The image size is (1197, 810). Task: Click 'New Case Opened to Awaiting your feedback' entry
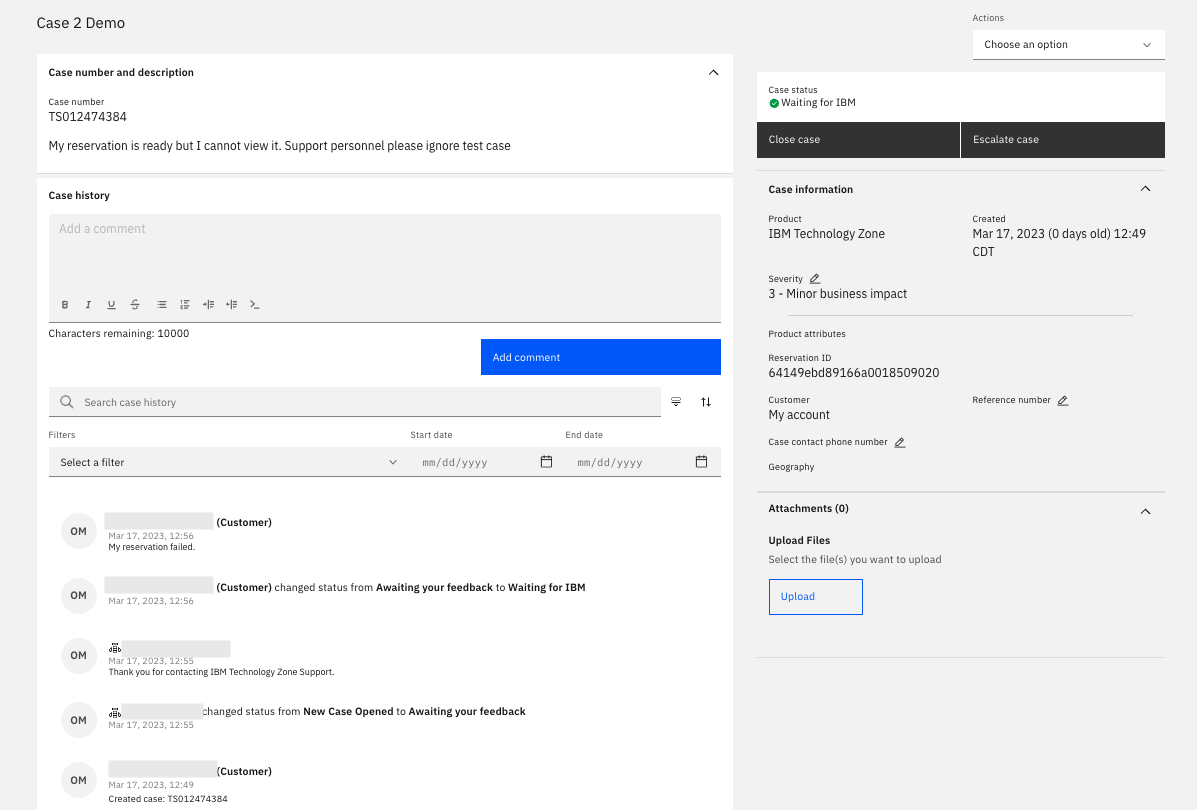[364, 712]
